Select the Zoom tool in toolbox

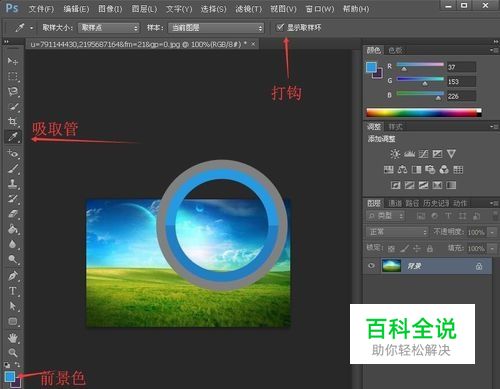[13, 353]
